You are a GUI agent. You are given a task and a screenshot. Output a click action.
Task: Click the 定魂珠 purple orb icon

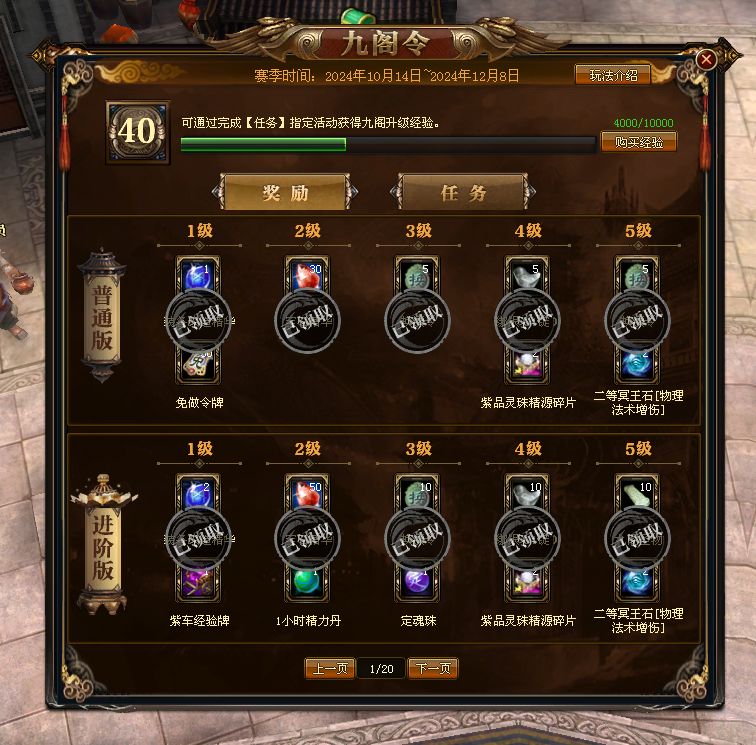[x=417, y=583]
